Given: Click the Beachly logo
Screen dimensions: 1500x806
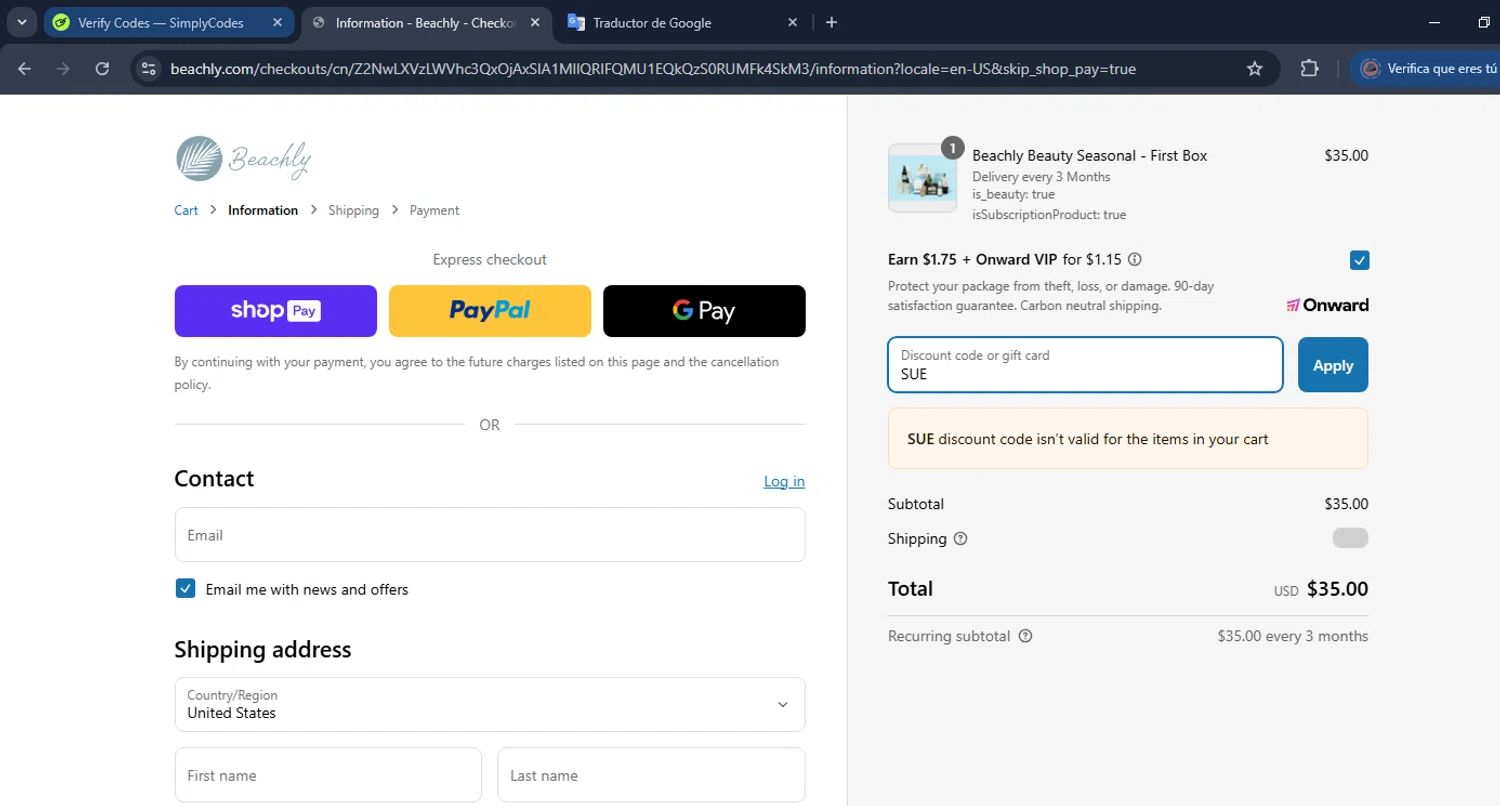Looking at the screenshot, I should point(244,158).
